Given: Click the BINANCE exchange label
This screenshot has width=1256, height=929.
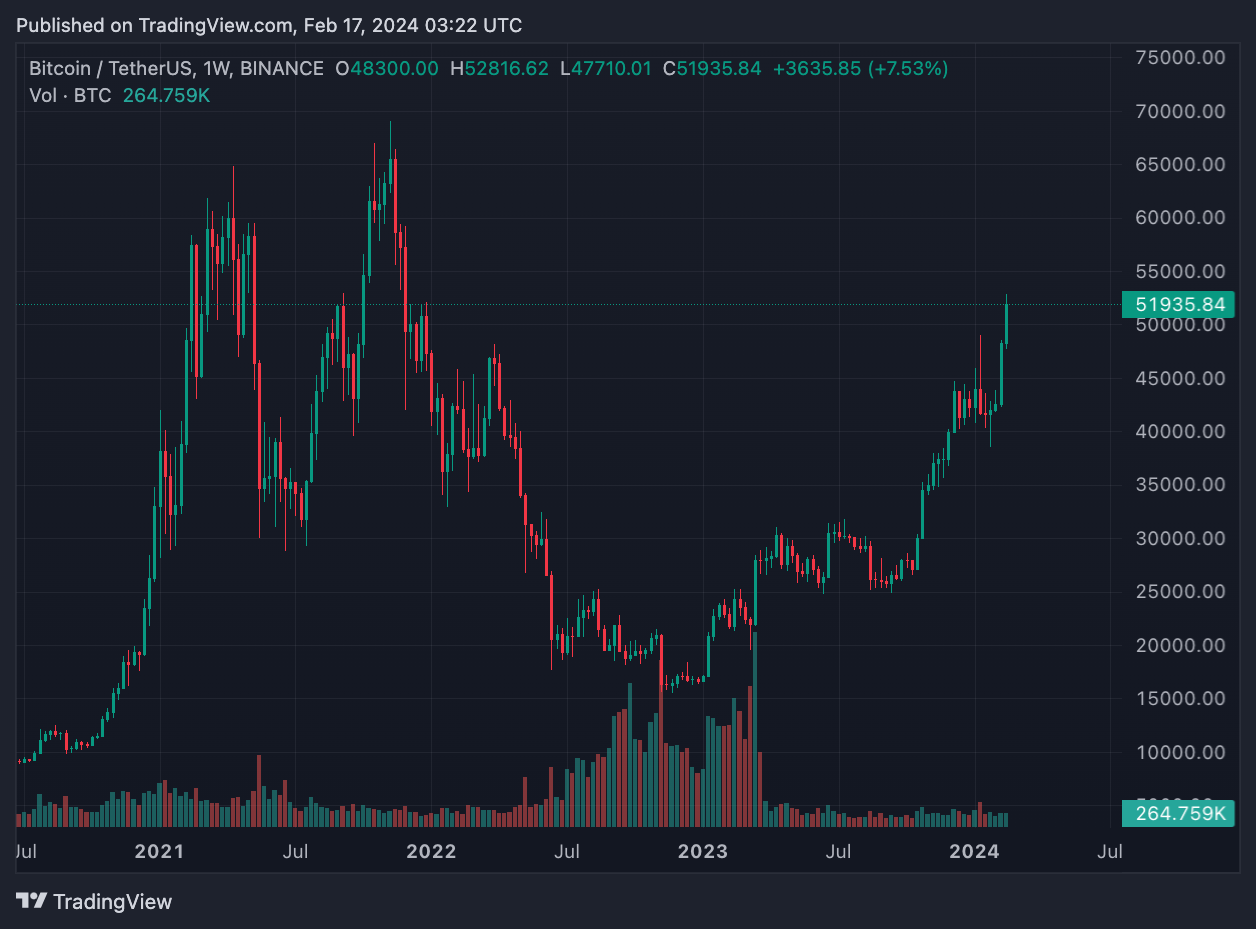Looking at the screenshot, I should pos(282,69).
